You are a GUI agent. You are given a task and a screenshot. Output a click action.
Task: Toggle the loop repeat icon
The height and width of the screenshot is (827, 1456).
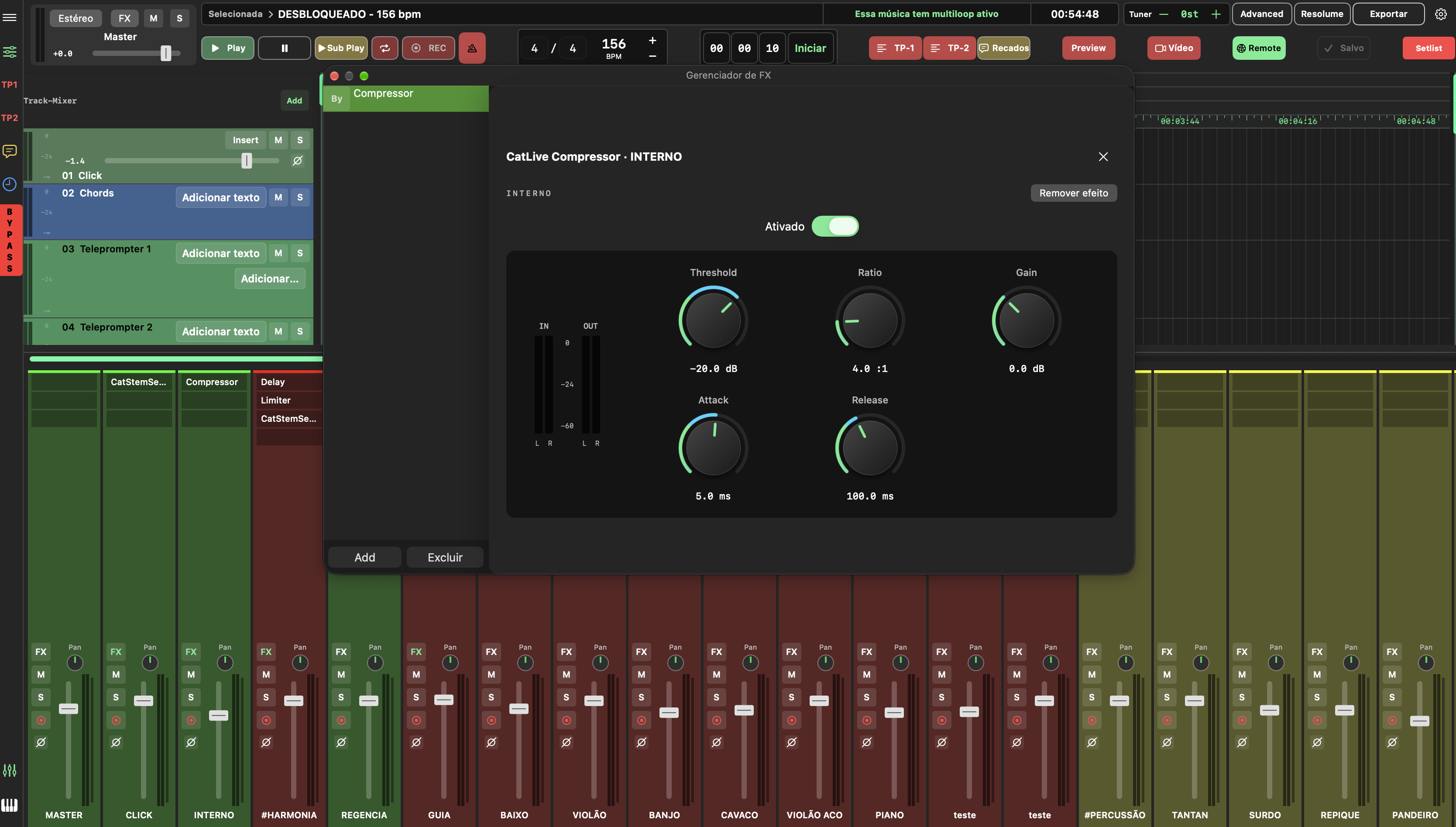tap(385, 48)
